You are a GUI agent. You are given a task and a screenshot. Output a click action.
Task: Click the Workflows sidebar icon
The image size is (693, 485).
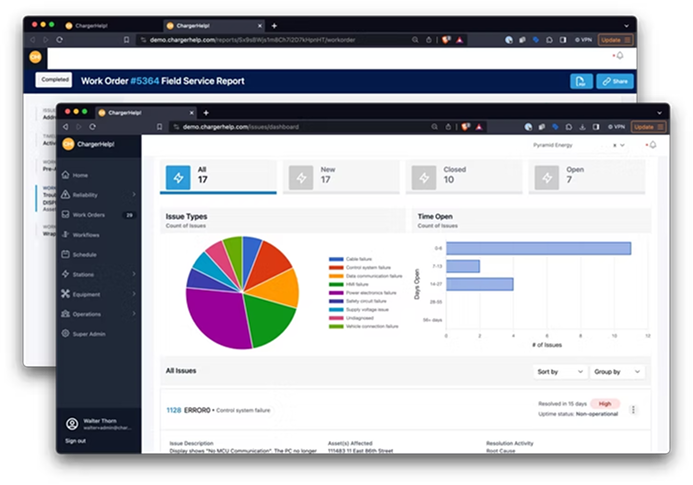[x=66, y=235]
